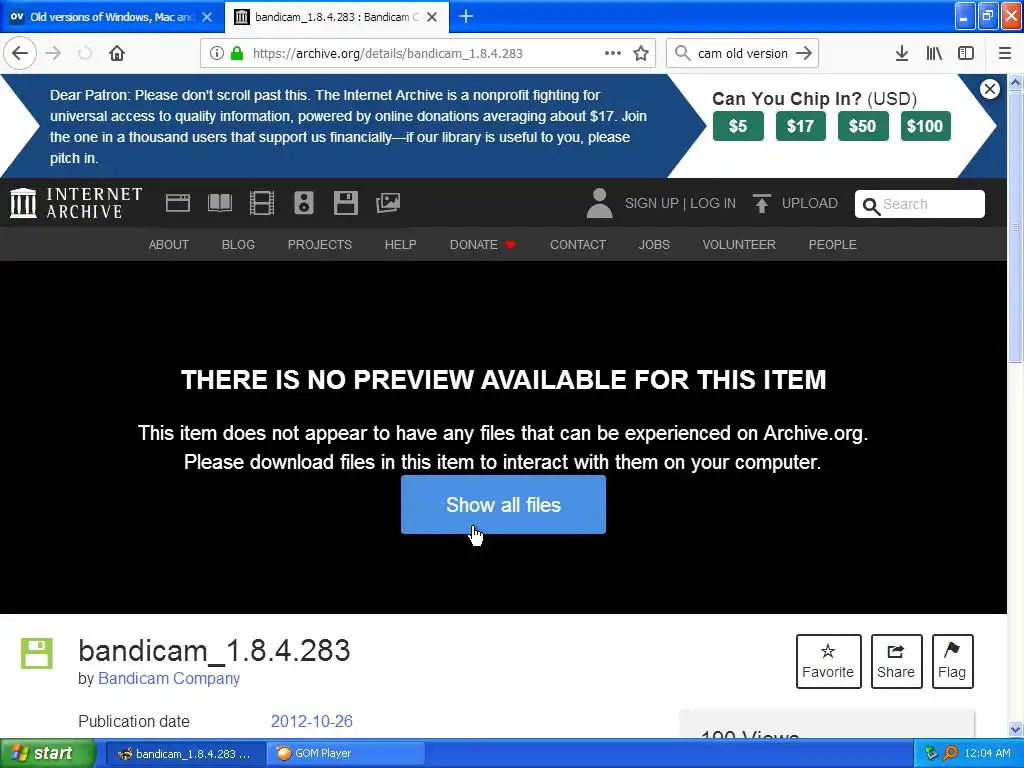Image resolution: width=1024 pixels, height=768 pixels.
Task: Open the CONTACT menu item
Action: [x=578, y=245]
